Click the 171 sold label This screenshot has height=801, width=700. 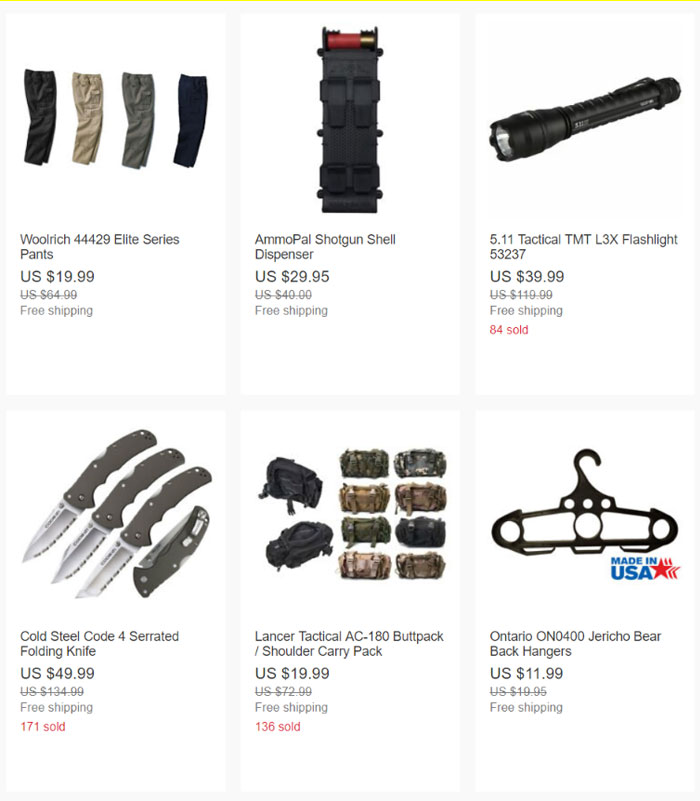43,726
